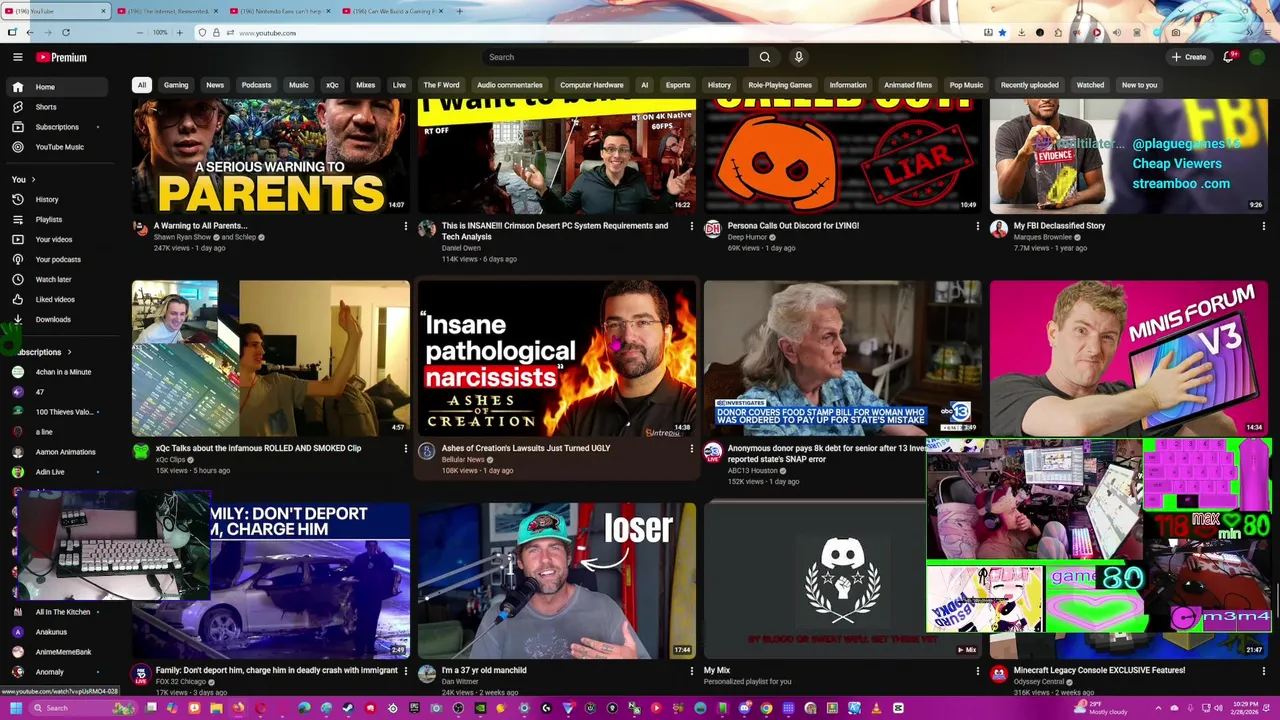
Task: Open Subscriptions in the sidebar
Action: click(57, 127)
